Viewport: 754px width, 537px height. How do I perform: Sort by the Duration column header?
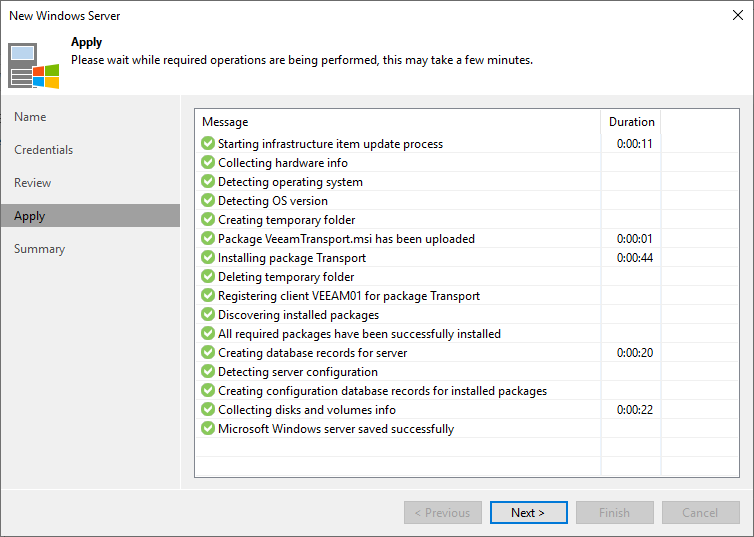point(631,122)
